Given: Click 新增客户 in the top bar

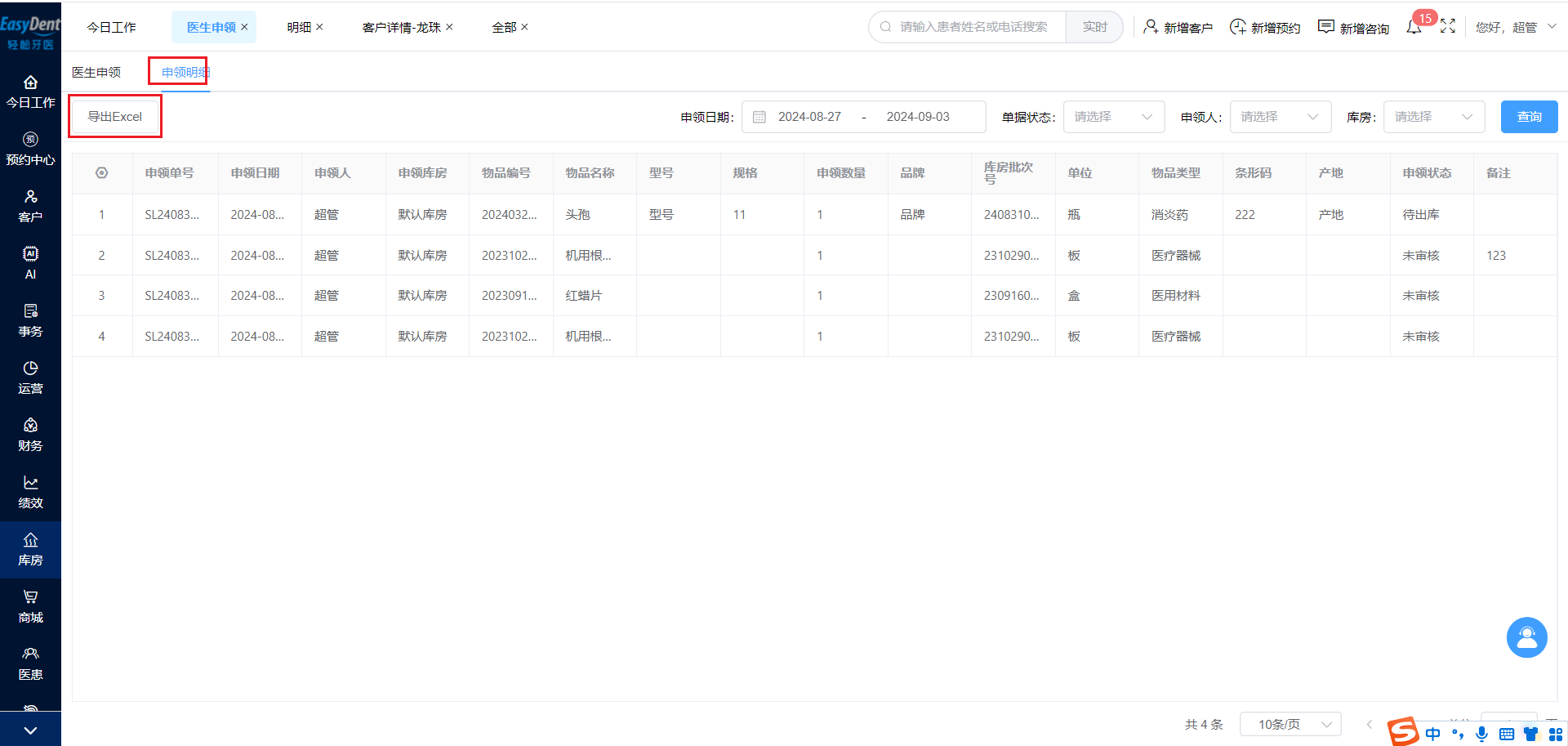Looking at the screenshot, I should [1178, 27].
